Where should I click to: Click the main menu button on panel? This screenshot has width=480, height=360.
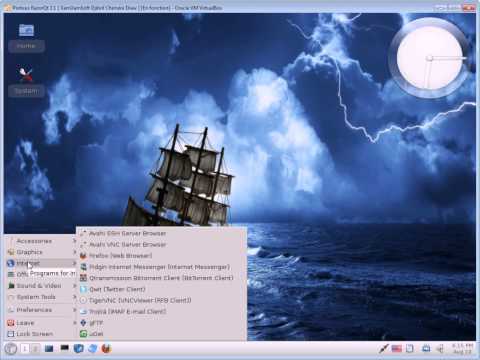pyautogui.click(x=11, y=349)
